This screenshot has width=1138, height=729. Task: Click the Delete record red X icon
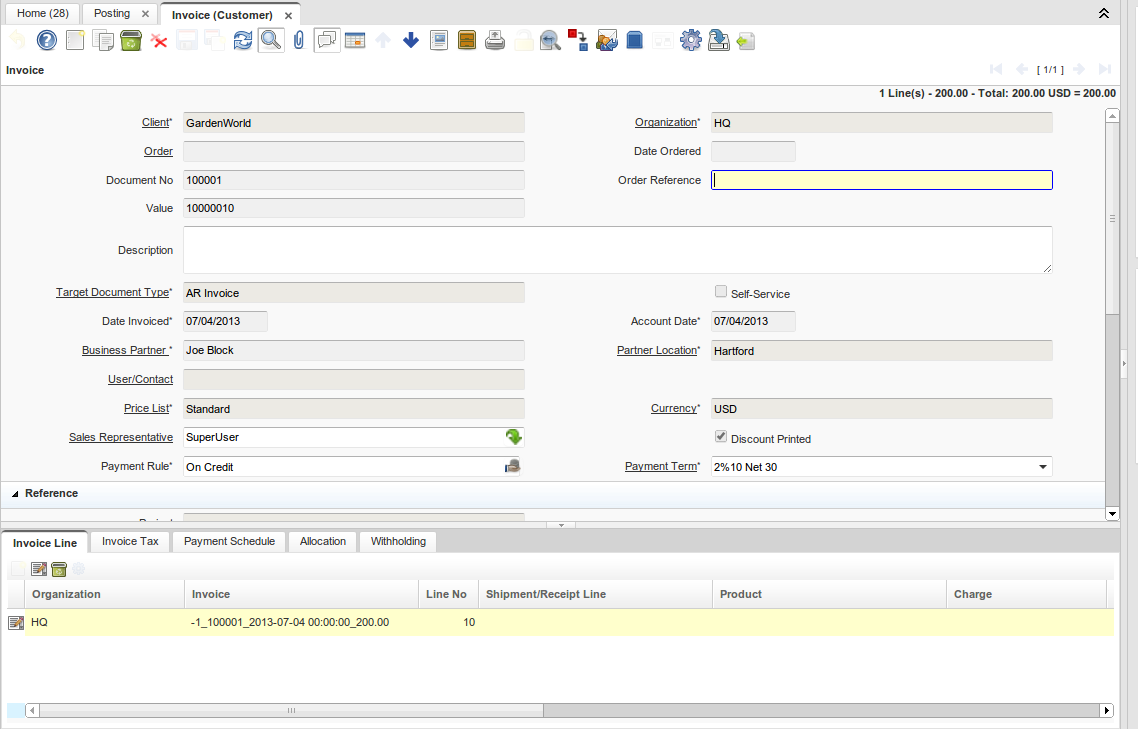[x=158, y=40]
